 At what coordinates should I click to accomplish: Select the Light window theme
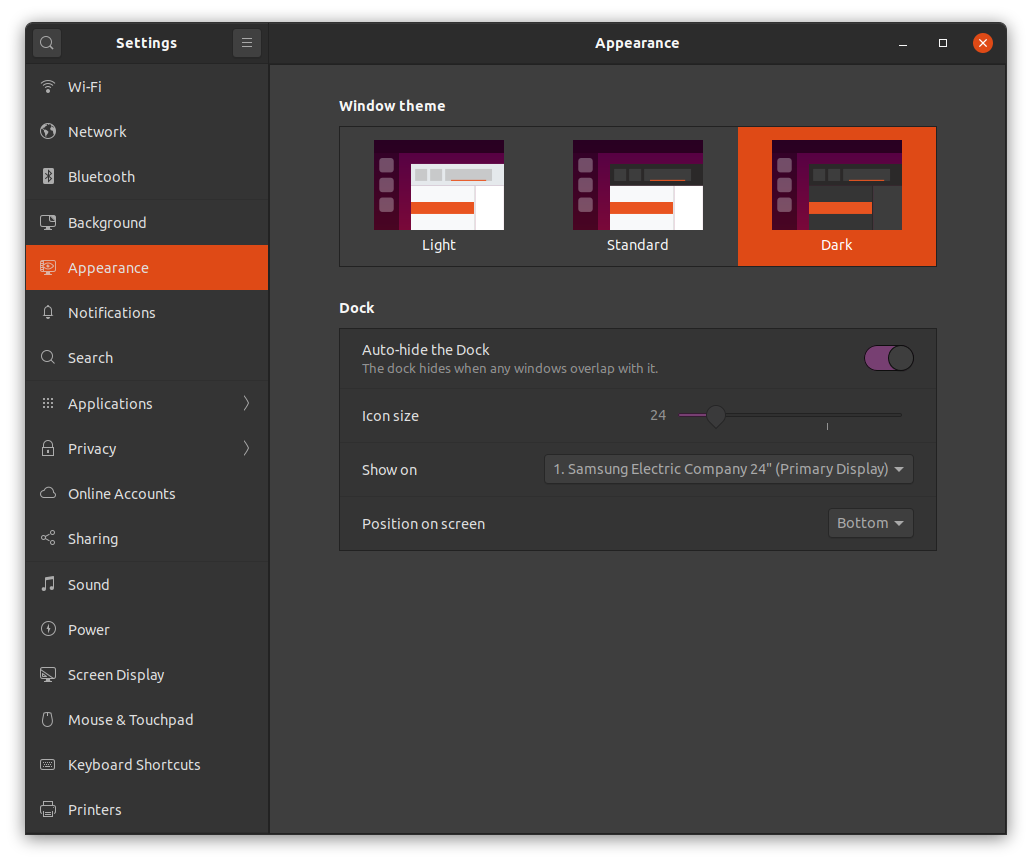tap(439, 196)
